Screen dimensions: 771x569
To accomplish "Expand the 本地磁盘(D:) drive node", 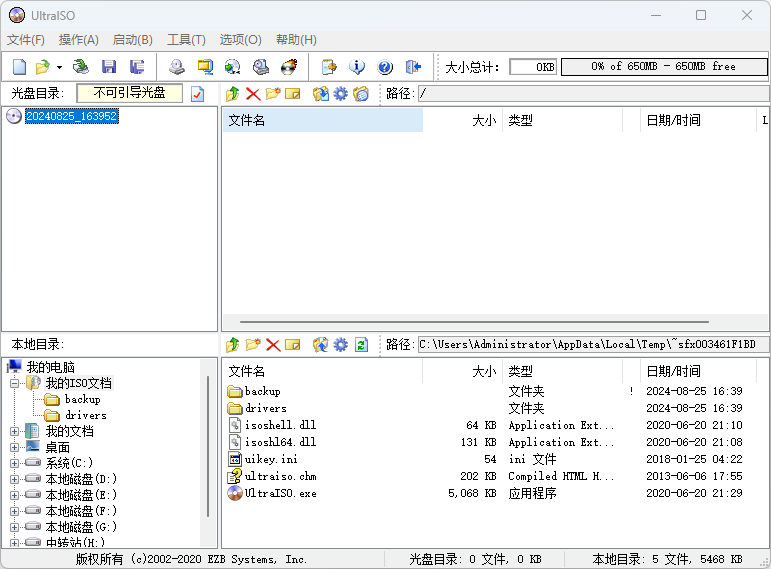I will (x=15, y=479).
